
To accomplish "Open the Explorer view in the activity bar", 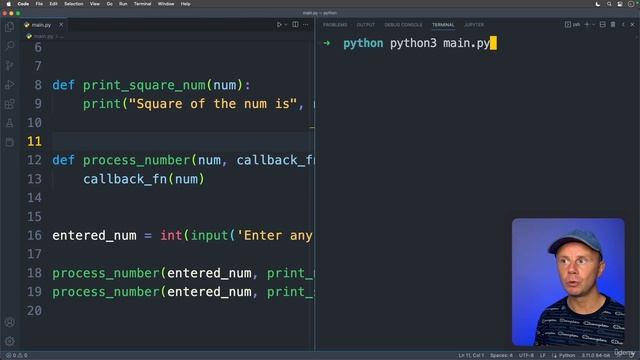I will pyautogui.click(x=10, y=27).
